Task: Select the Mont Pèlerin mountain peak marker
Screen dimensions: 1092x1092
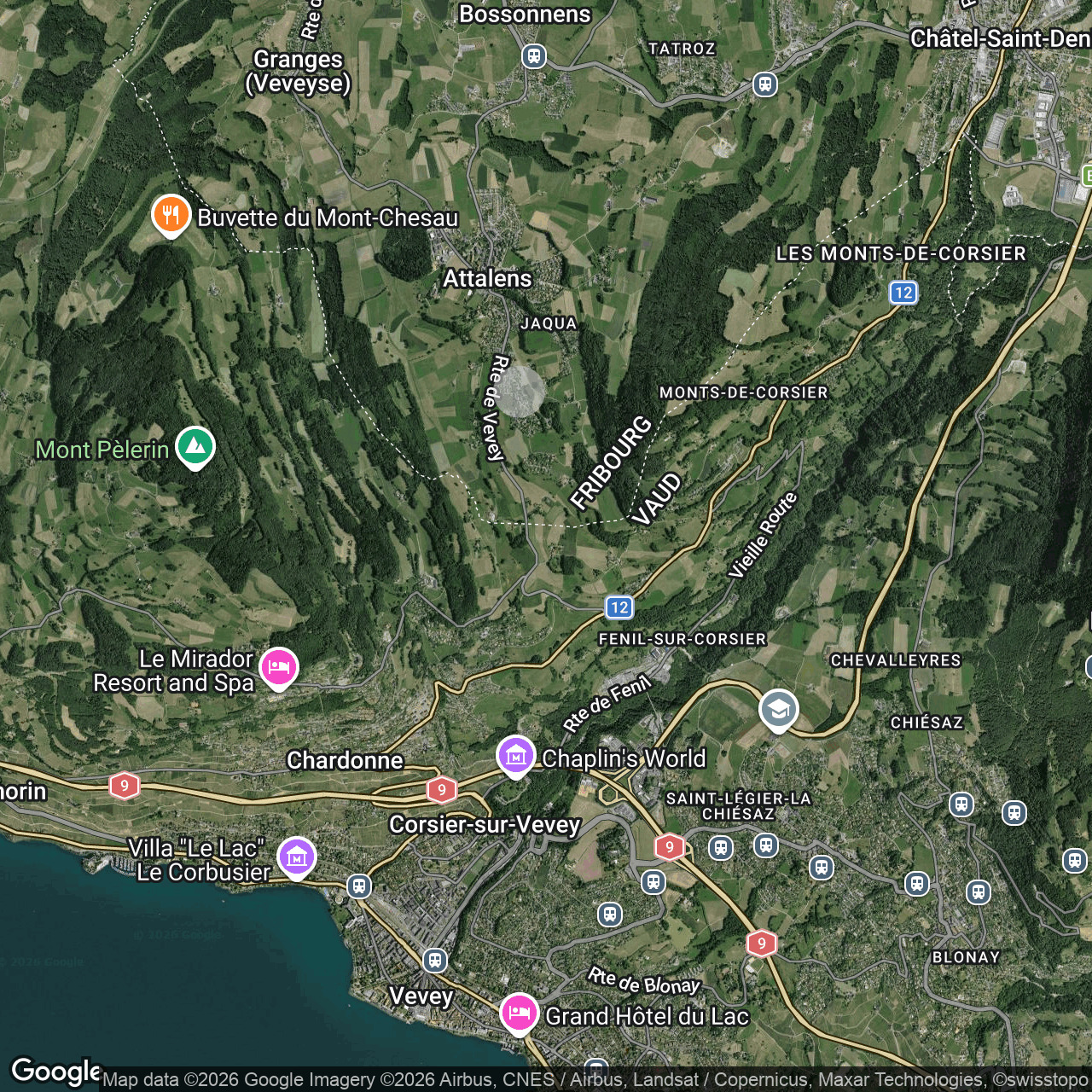Action: 195,446
